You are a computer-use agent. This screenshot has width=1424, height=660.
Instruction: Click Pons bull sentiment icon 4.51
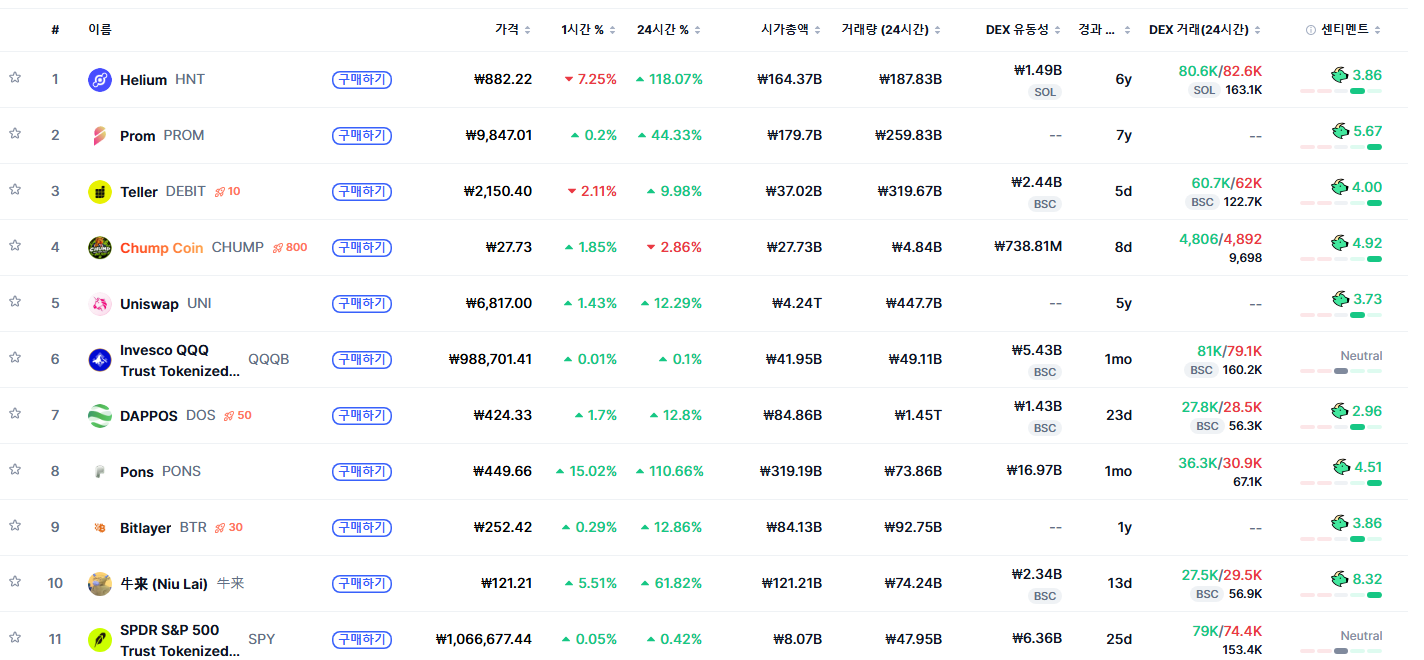point(1340,466)
